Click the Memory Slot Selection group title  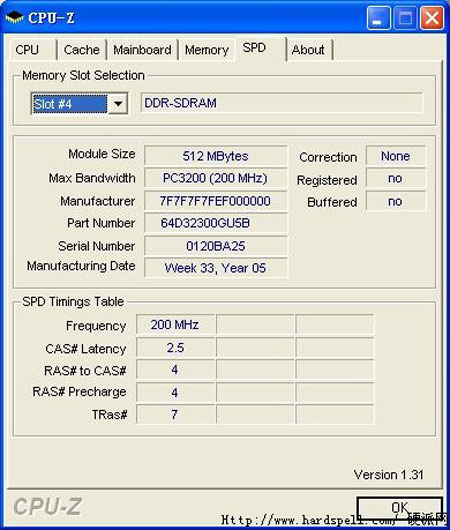coord(83,75)
